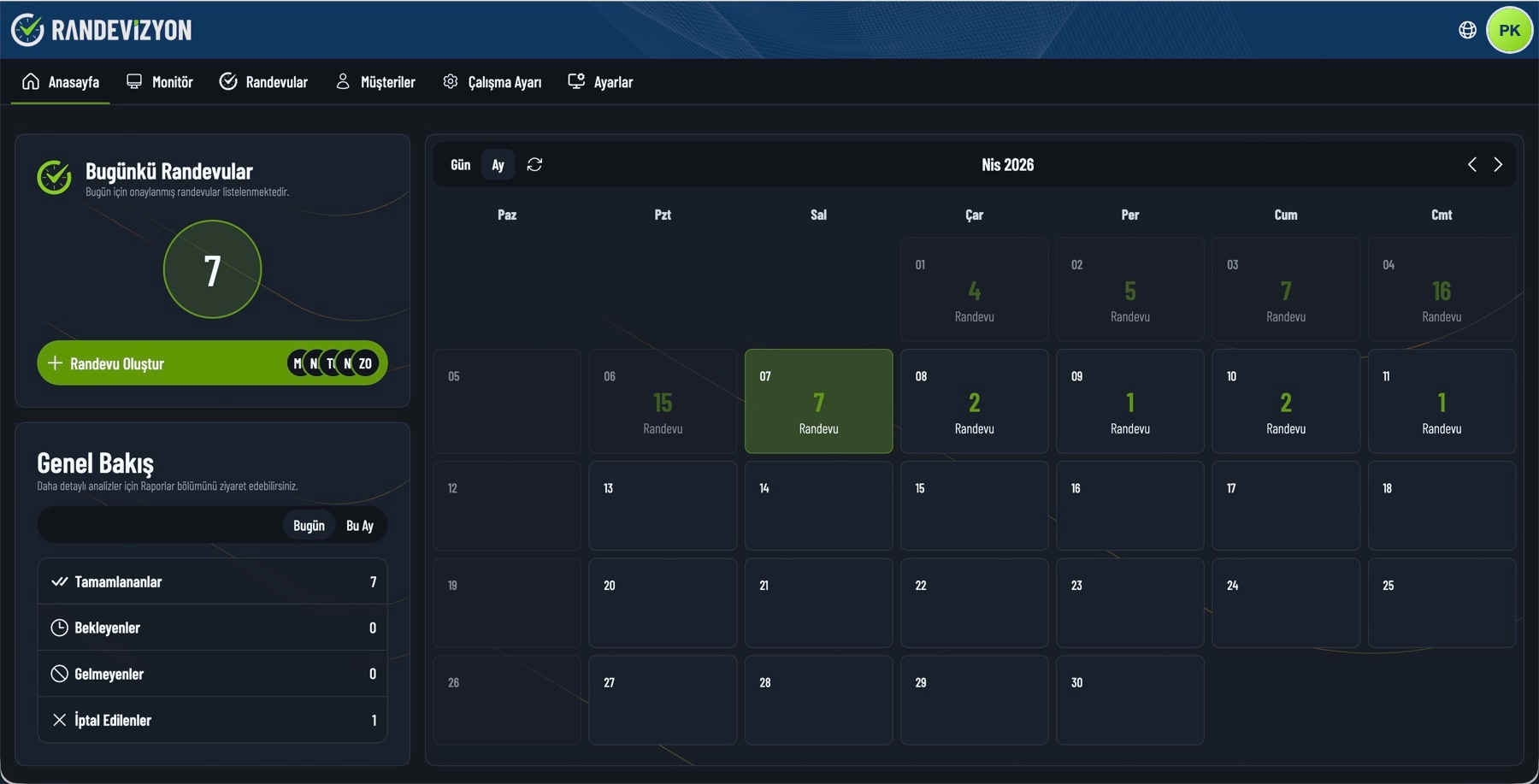Click the İptal Edilenler row

point(212,720)
